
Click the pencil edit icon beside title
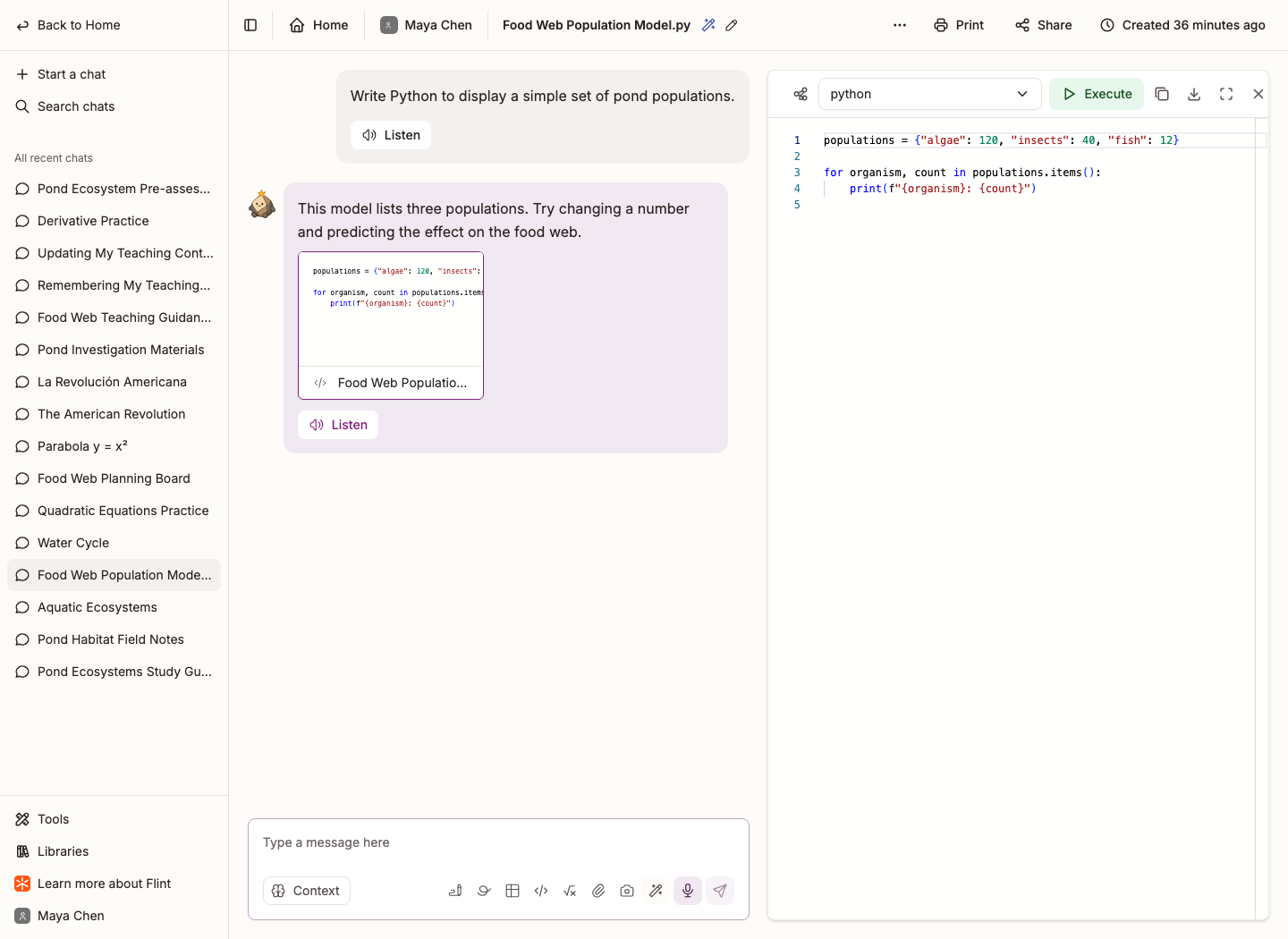point(732,25)
